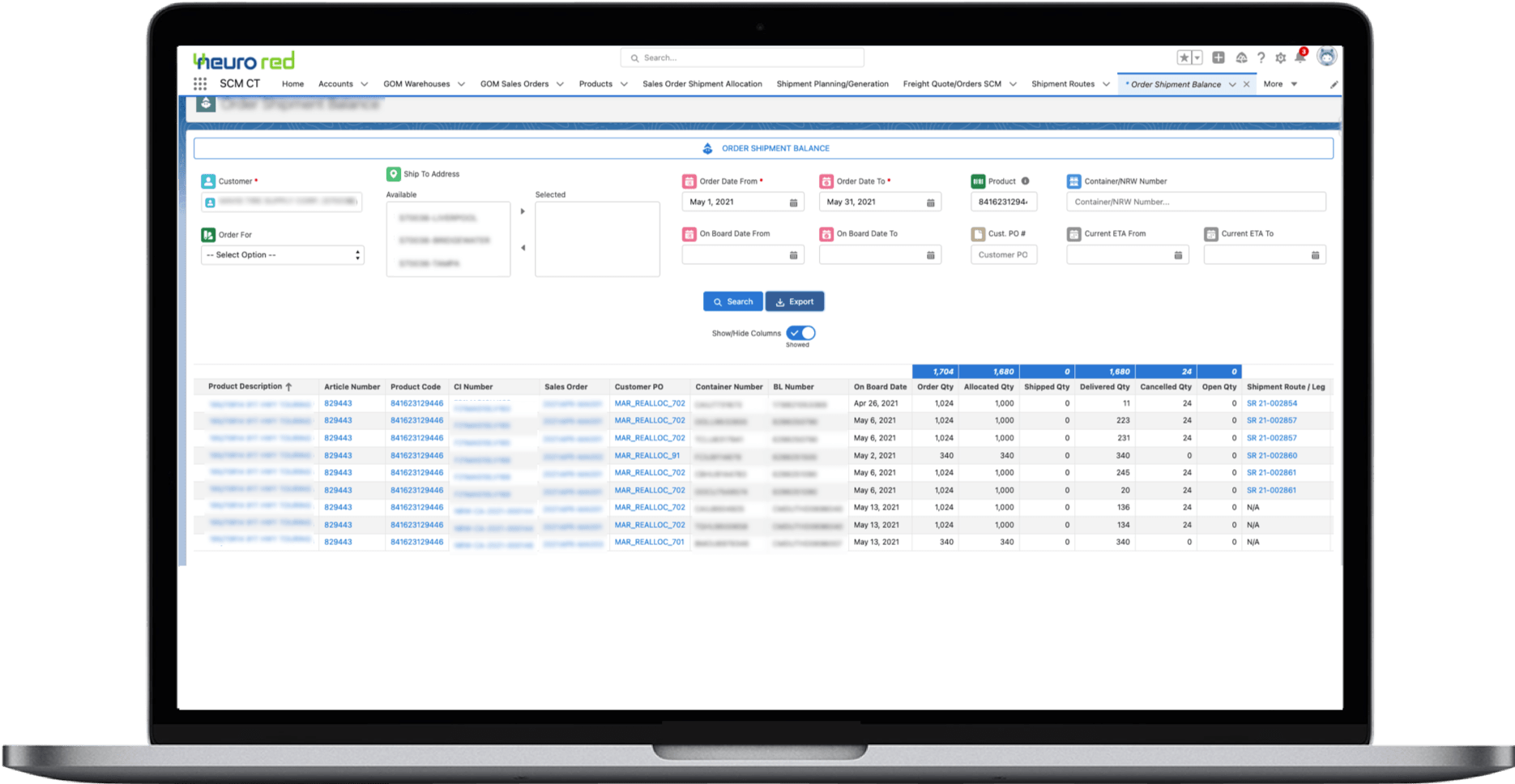
Task: Open Shipment Planning/Generation tab
Action: pos(832,84)
